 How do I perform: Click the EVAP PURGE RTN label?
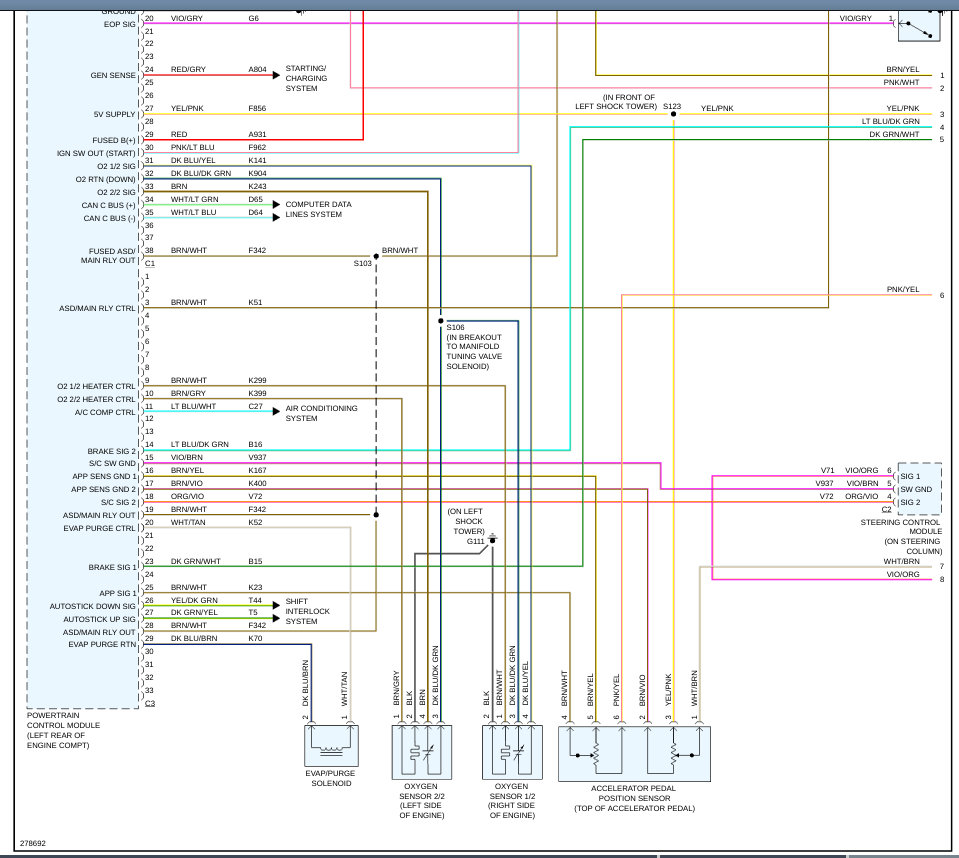102,644
